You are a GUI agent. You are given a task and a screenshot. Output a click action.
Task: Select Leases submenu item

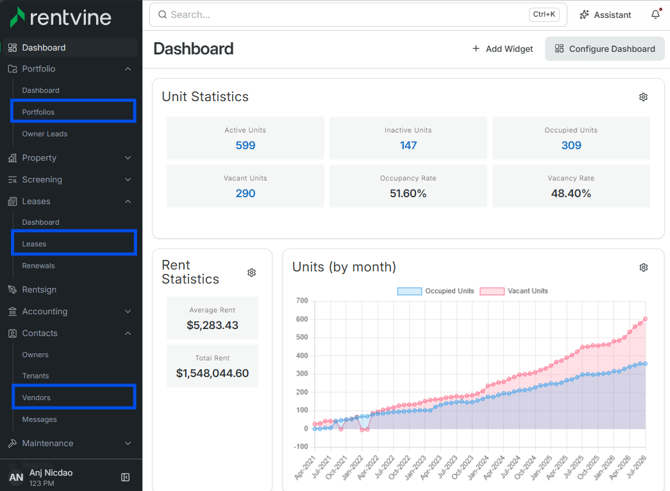(x=73, y=243)
